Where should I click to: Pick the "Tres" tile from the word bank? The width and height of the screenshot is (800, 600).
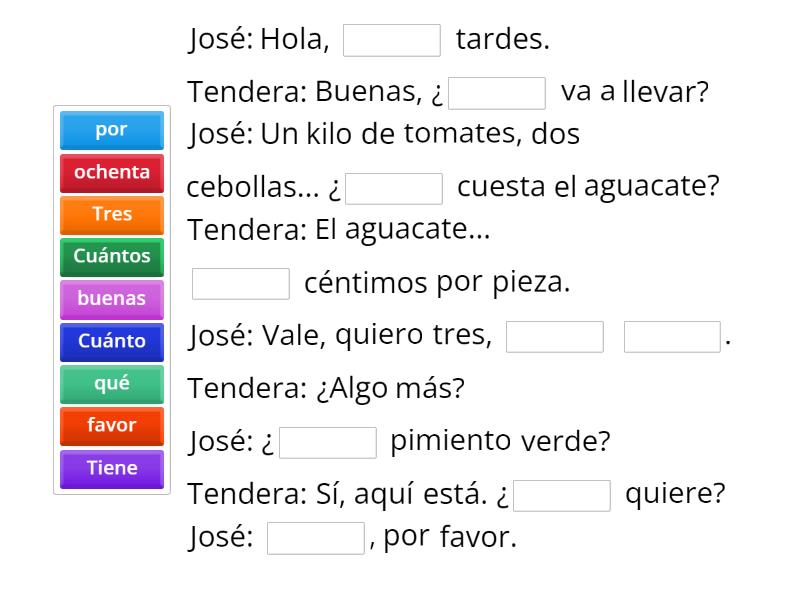tap(111, 214)
